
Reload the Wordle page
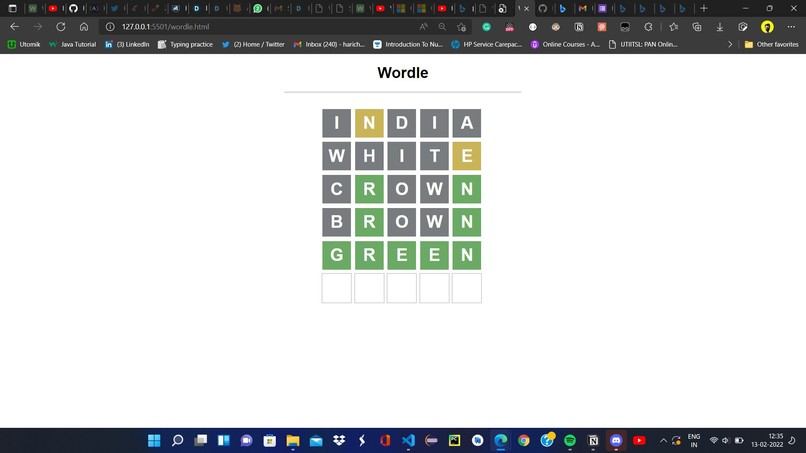click(x=61, y=27)
